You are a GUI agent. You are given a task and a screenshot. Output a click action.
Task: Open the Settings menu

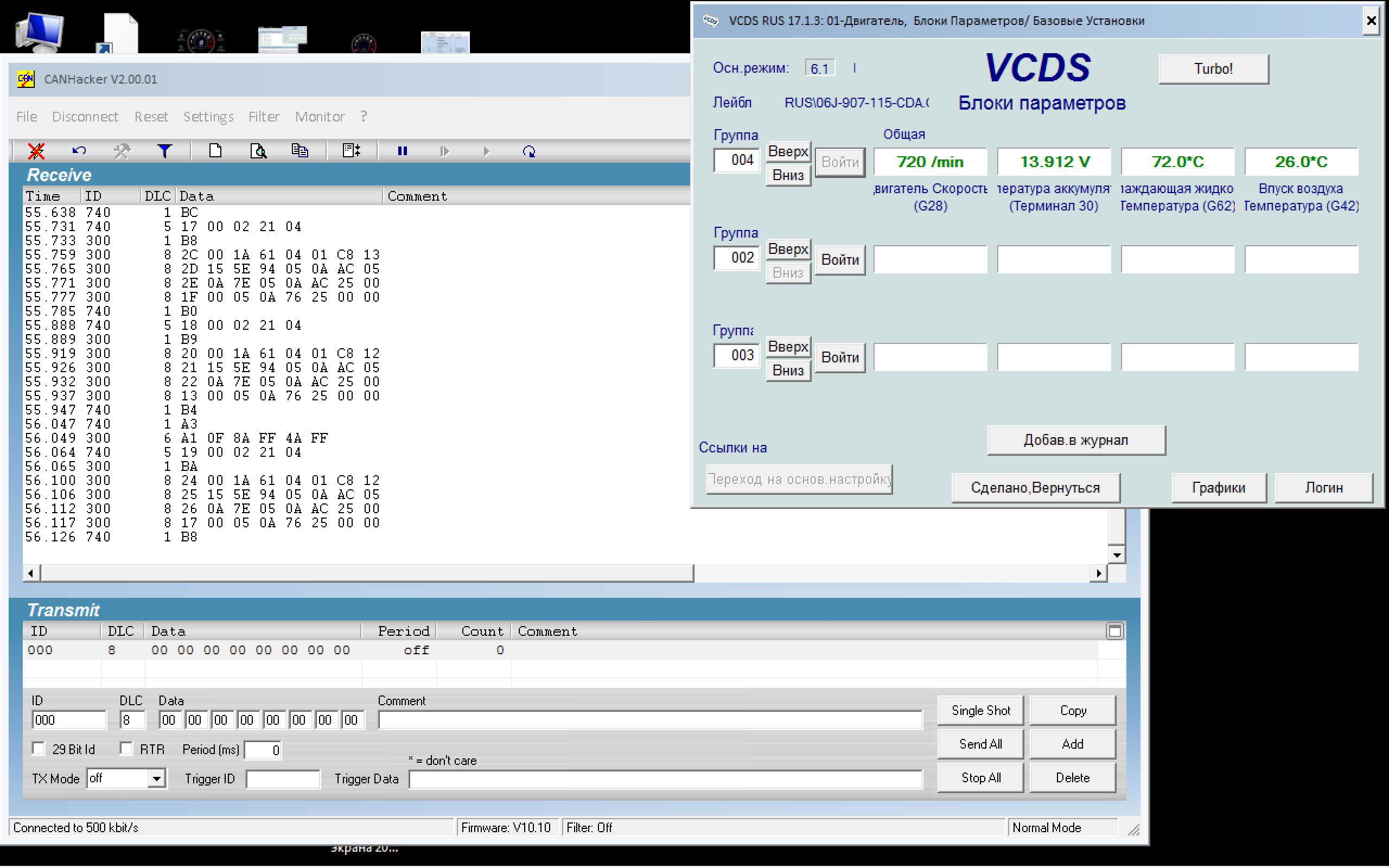click(x=208, y=117)
